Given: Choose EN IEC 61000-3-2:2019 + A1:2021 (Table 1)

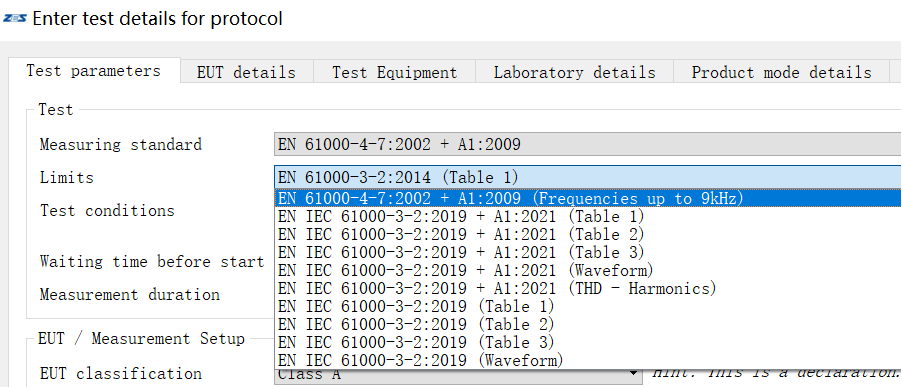Looking at the screenshot, I should [x=588, y=217].
